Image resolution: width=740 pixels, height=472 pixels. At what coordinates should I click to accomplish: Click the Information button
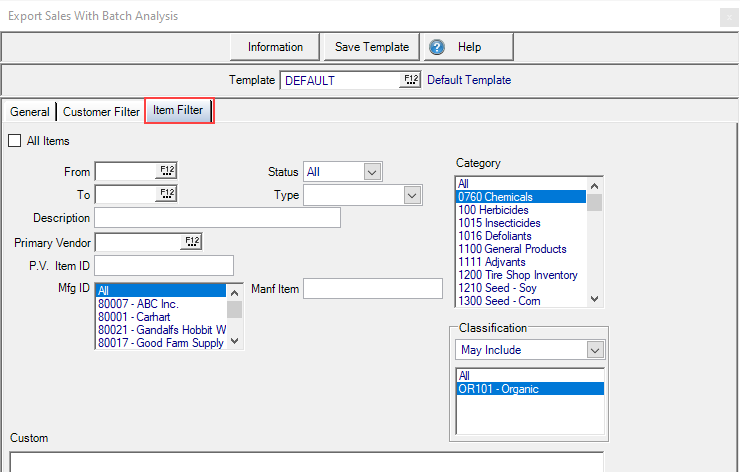coord(275,47)
